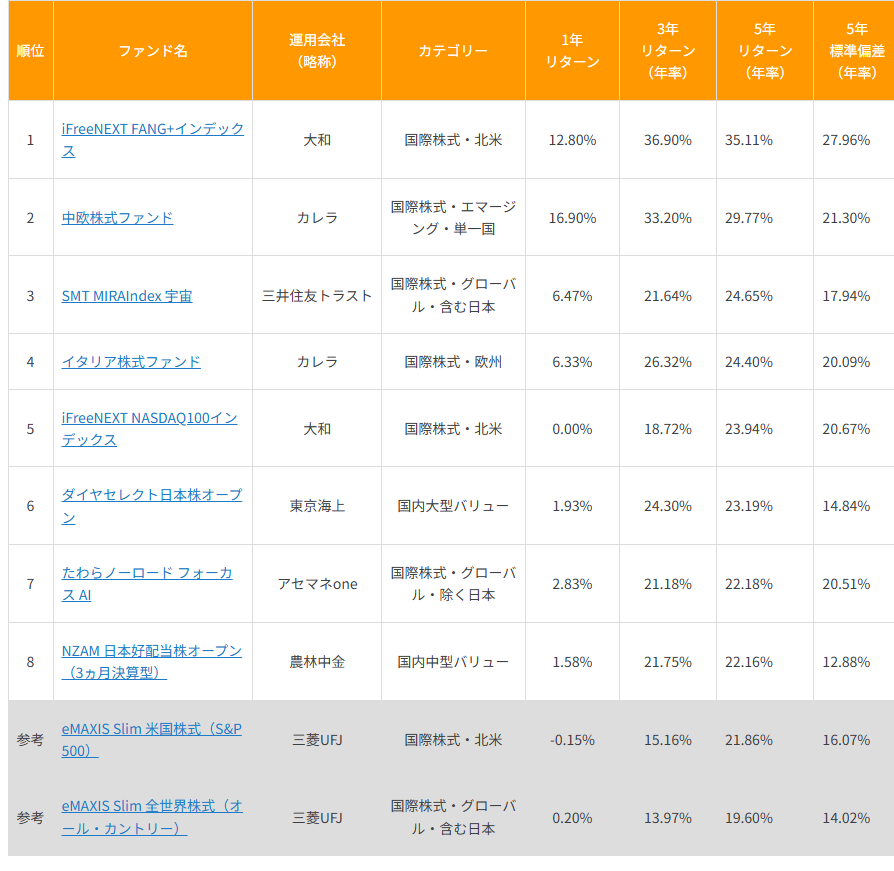
Task: Select the 16.07% standard deviation cell
Action: coord(854,740)
